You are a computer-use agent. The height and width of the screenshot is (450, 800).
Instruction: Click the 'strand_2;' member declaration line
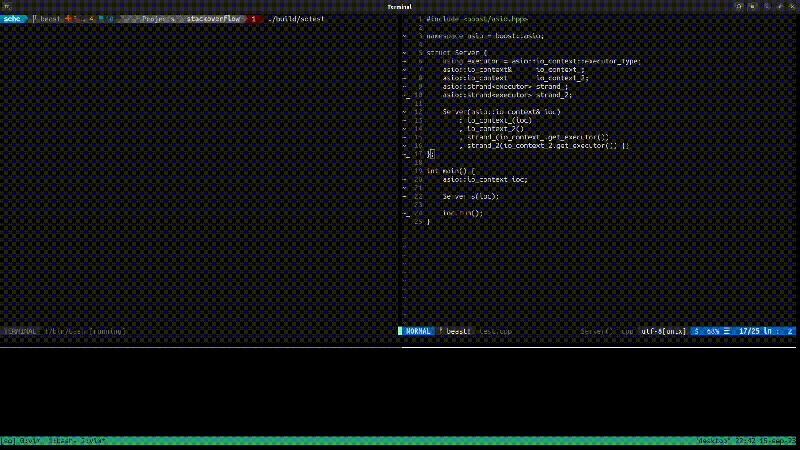coord(507,95)
